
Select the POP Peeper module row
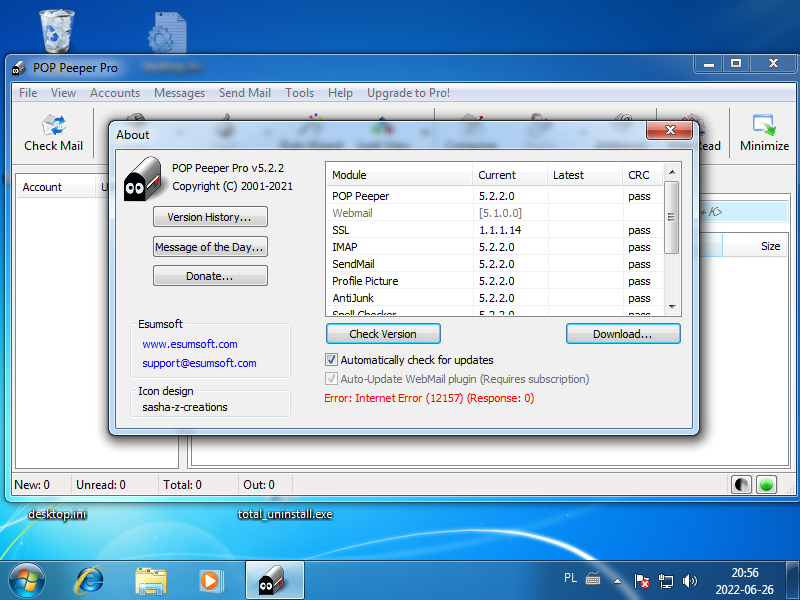pos(494,196)
